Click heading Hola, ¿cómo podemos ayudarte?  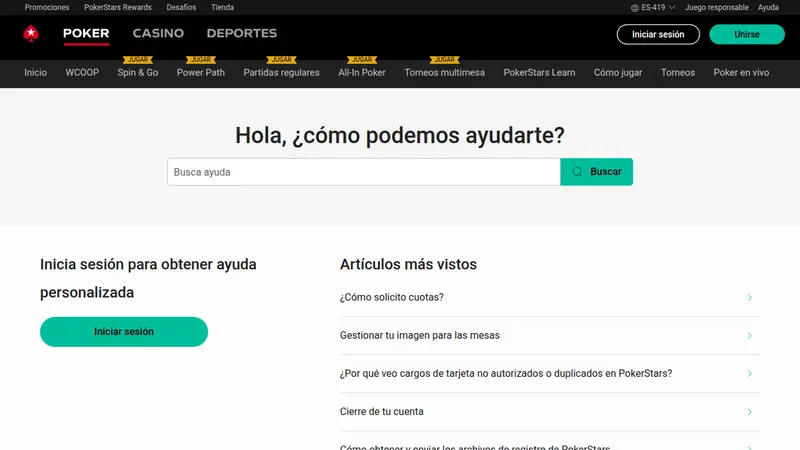pyautogui.click(x=400, y=135)
